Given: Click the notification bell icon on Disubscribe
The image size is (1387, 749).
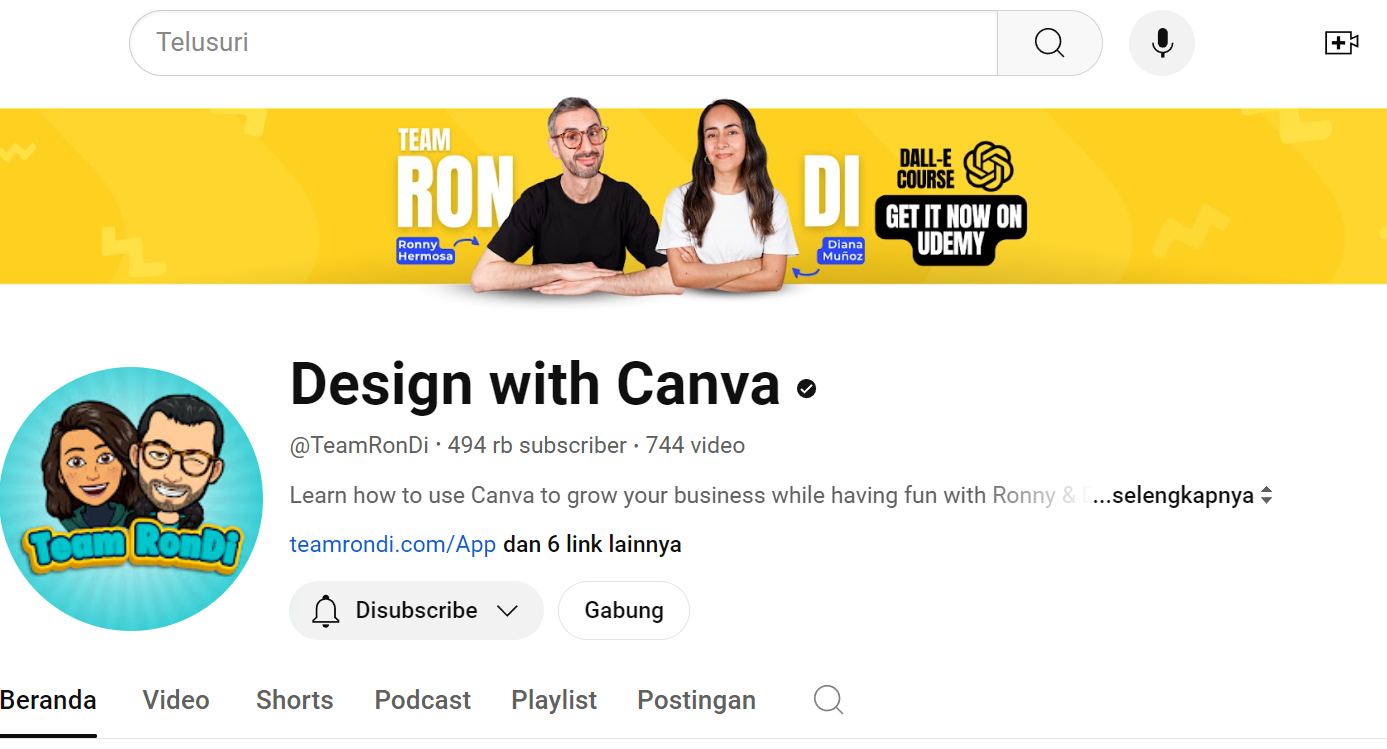Looking at the screenshot, I should point(326,611).
